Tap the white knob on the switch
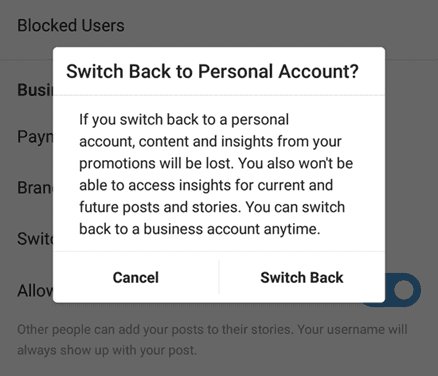Screen dimensions: 438x376 click(x=404, y=290)
